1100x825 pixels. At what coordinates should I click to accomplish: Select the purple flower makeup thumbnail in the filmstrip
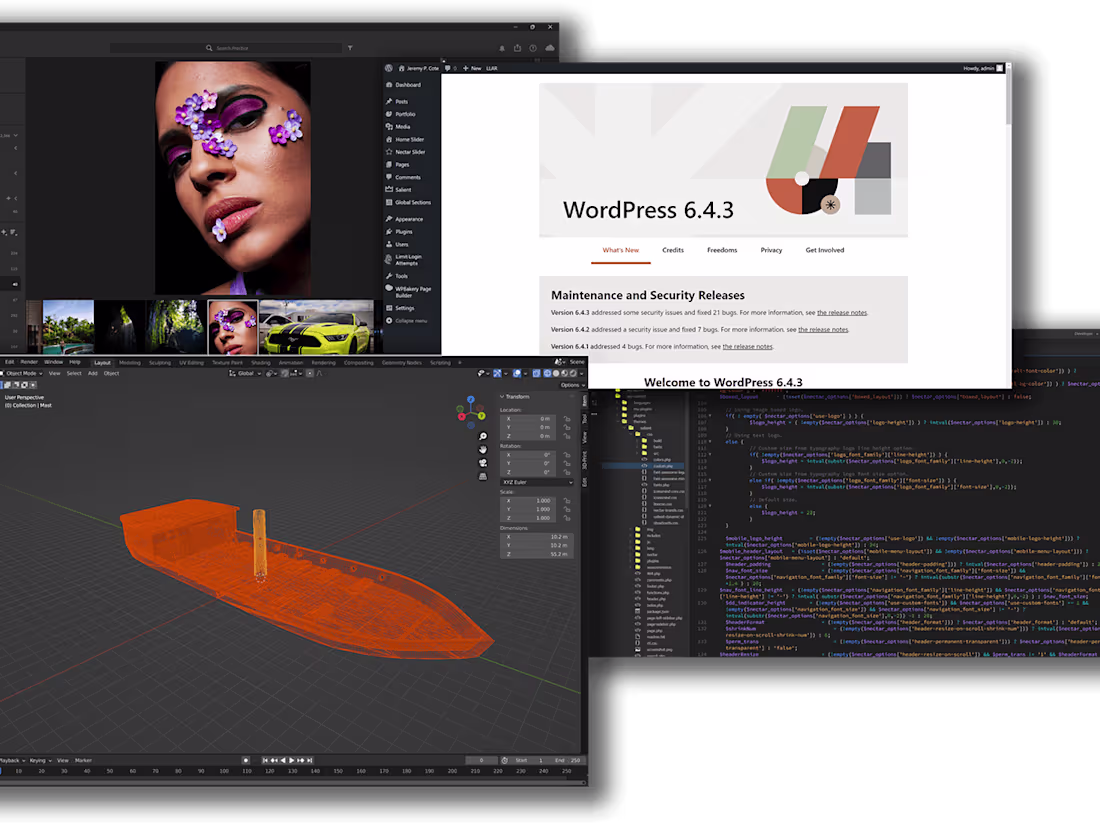tap(232, 326)
